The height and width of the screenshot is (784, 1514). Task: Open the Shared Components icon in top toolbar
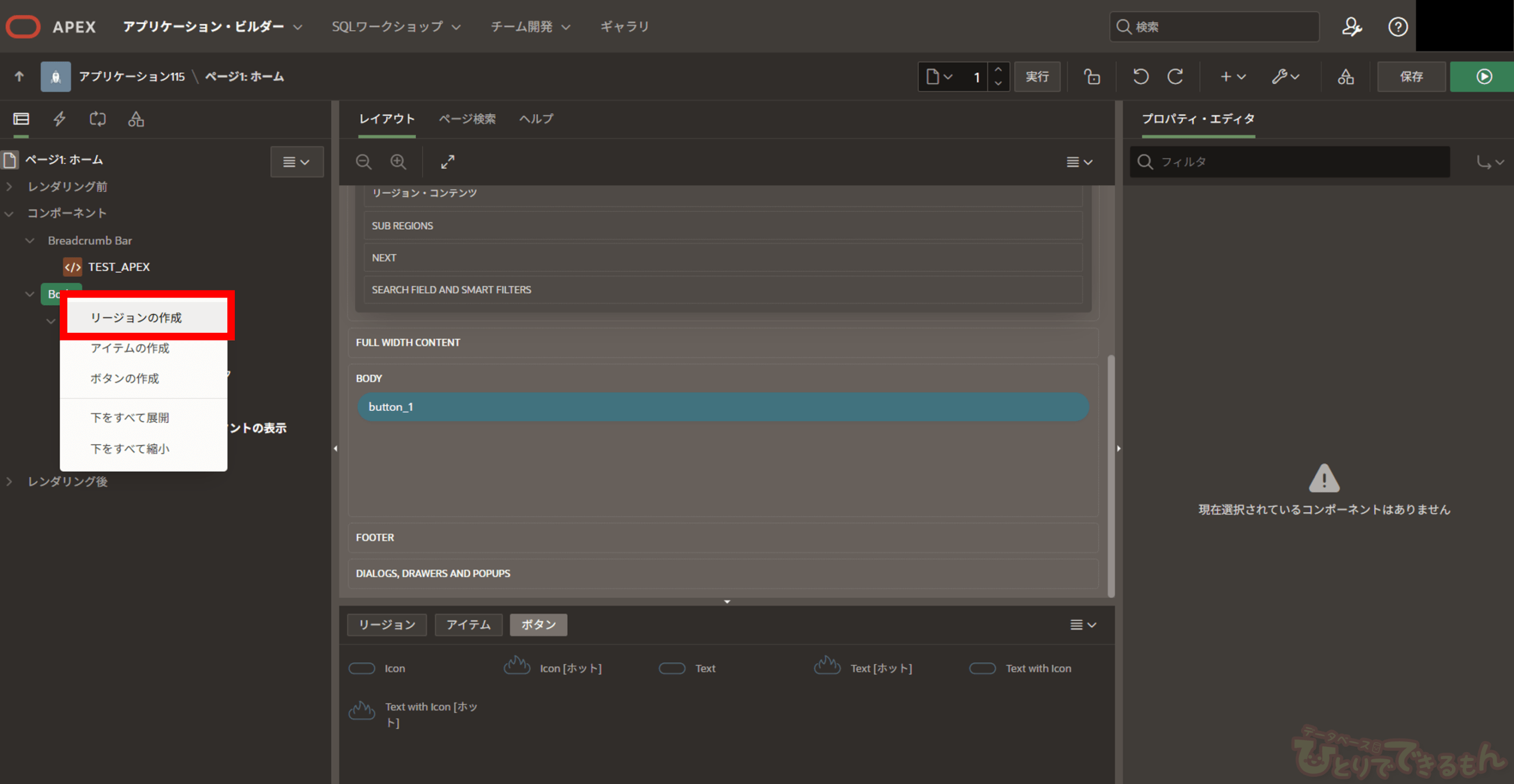point(1345,77)
